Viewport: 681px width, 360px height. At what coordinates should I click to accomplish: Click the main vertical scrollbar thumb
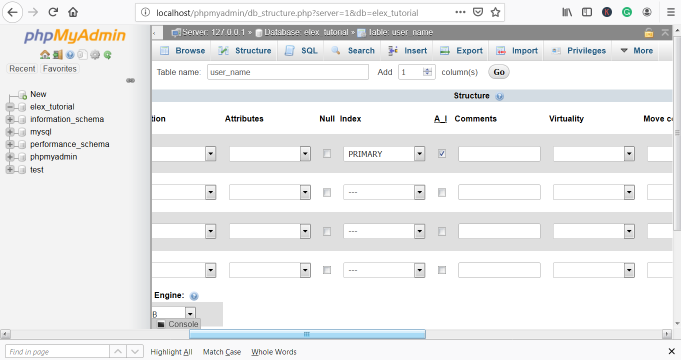point(677,132)
